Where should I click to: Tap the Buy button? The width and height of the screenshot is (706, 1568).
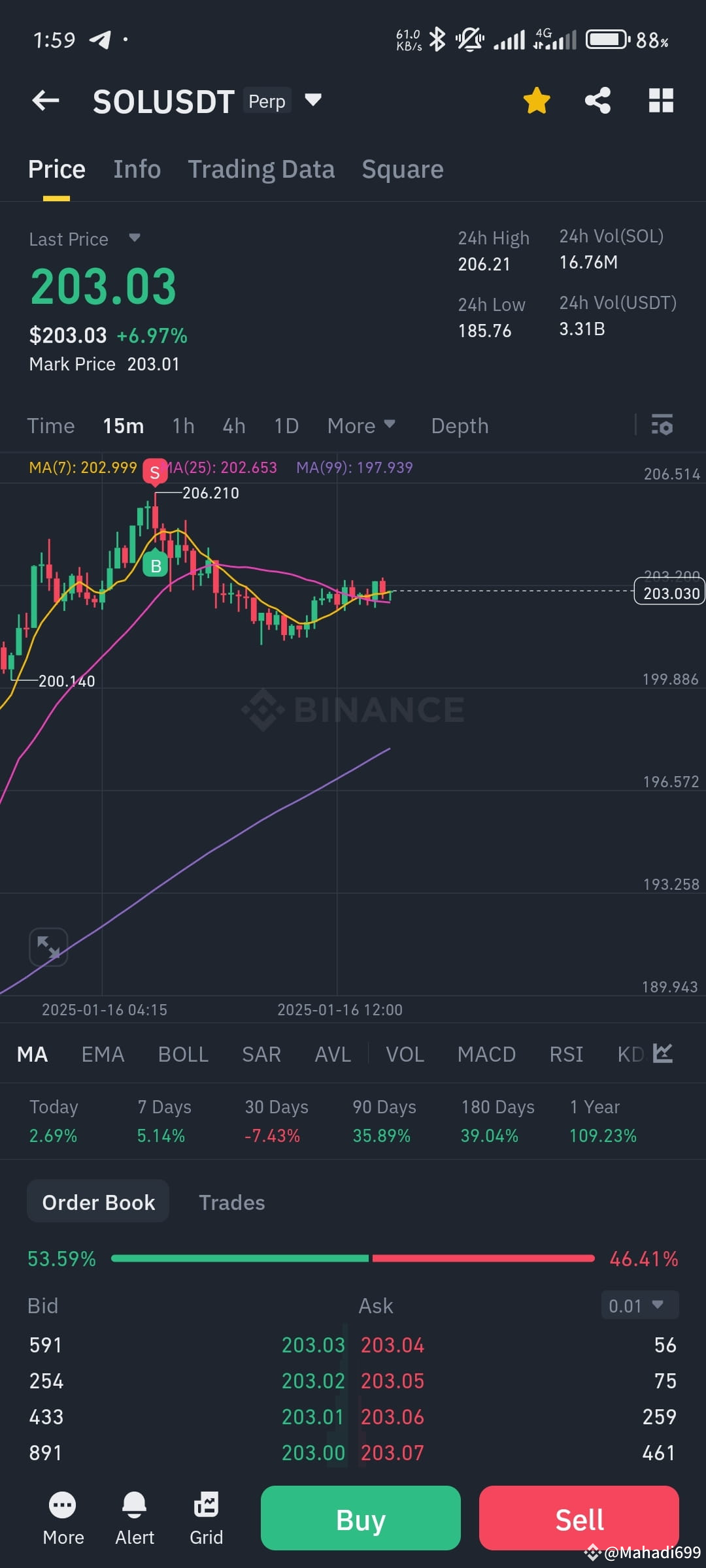coord(361,1519)
